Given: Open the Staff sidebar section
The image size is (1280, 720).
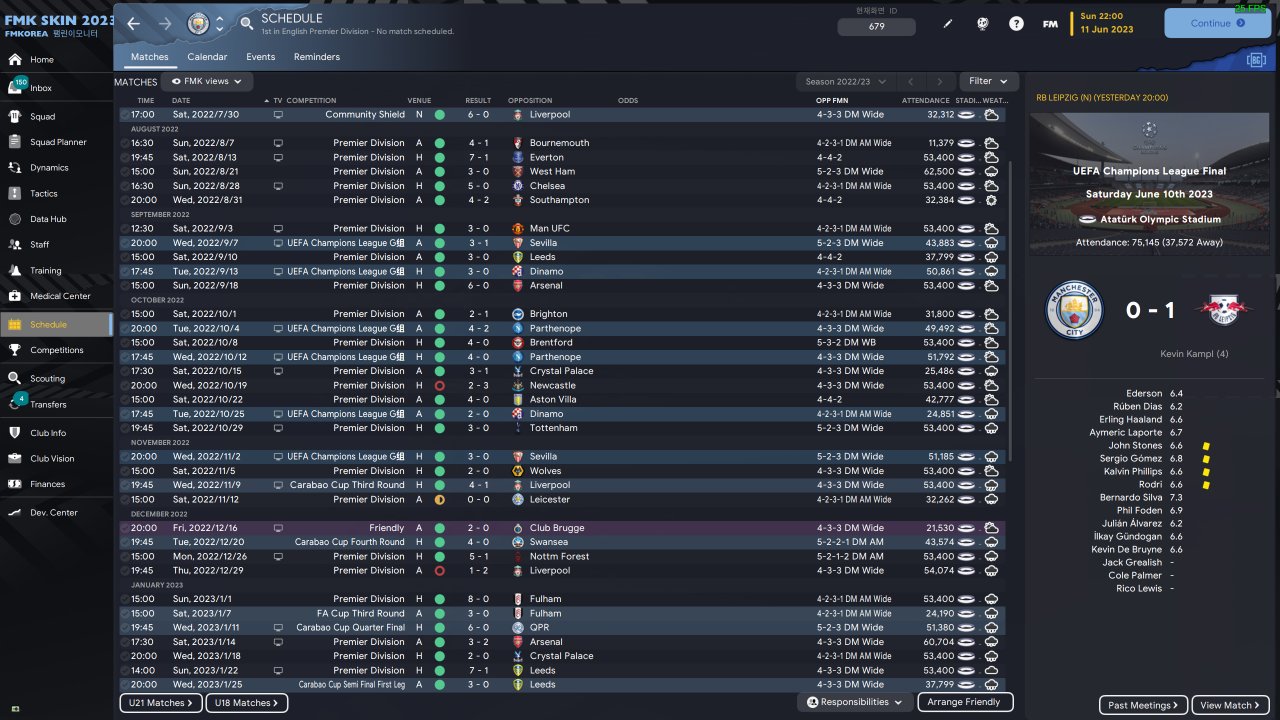Looking at the screenshot, I should click(x=56, y=245).
